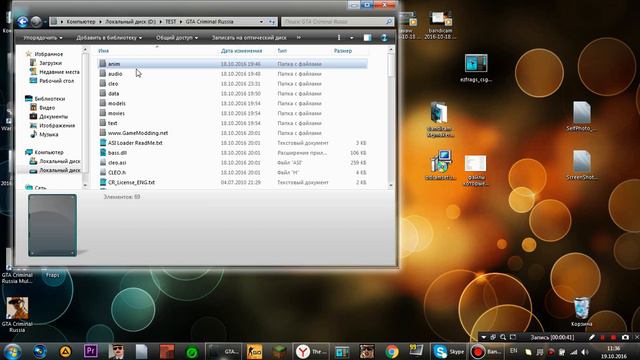Click Записать на оптический диск
The width and height of the screenshot is (640, 360).
pyautogui.click(x=249, y=38)
